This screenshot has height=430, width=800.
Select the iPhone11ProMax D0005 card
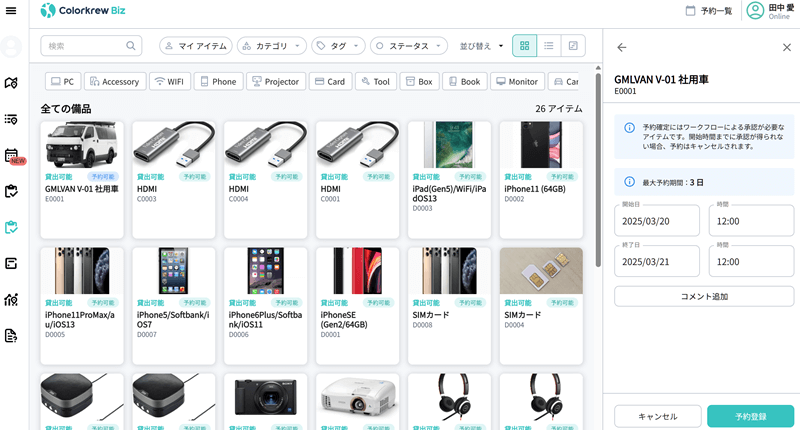coord(82,306)
